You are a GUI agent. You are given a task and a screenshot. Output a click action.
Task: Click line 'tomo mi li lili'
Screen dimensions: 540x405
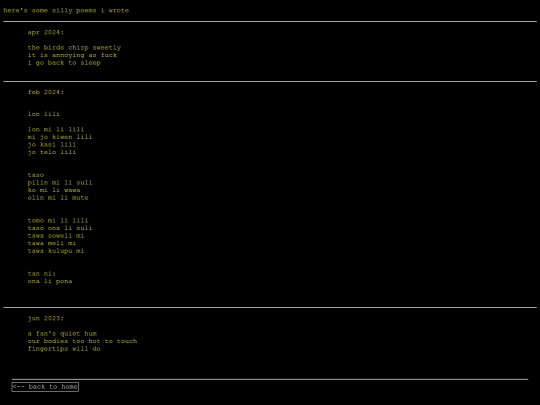coord(58,220)
